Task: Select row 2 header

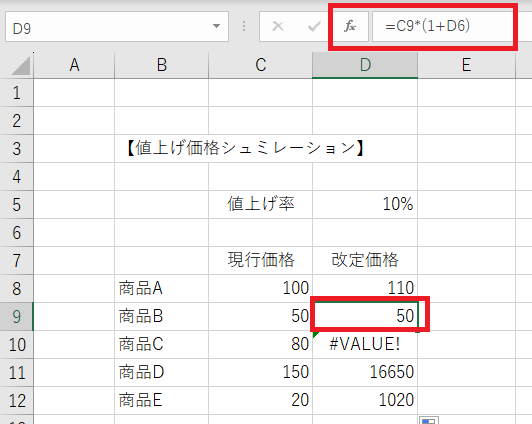Action: tap(17, 121)
